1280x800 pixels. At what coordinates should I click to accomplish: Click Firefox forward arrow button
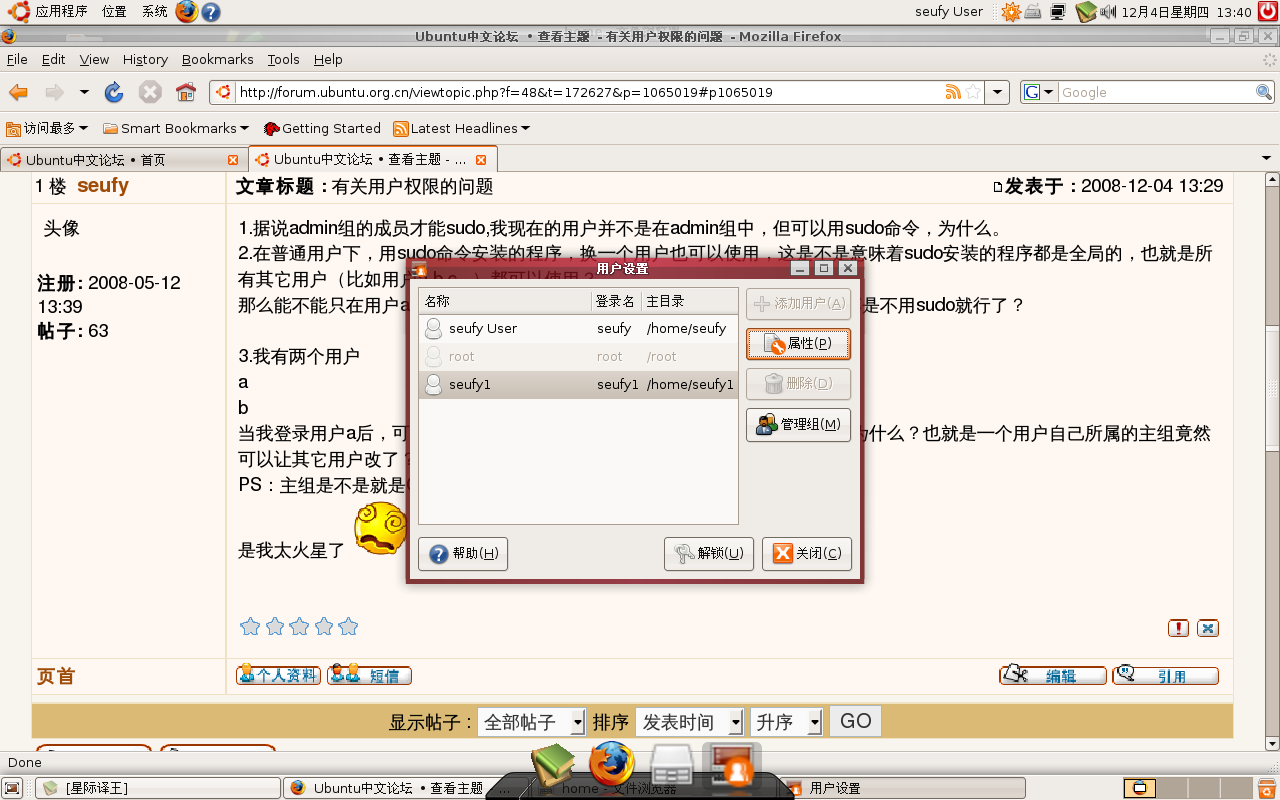[54, 93]
